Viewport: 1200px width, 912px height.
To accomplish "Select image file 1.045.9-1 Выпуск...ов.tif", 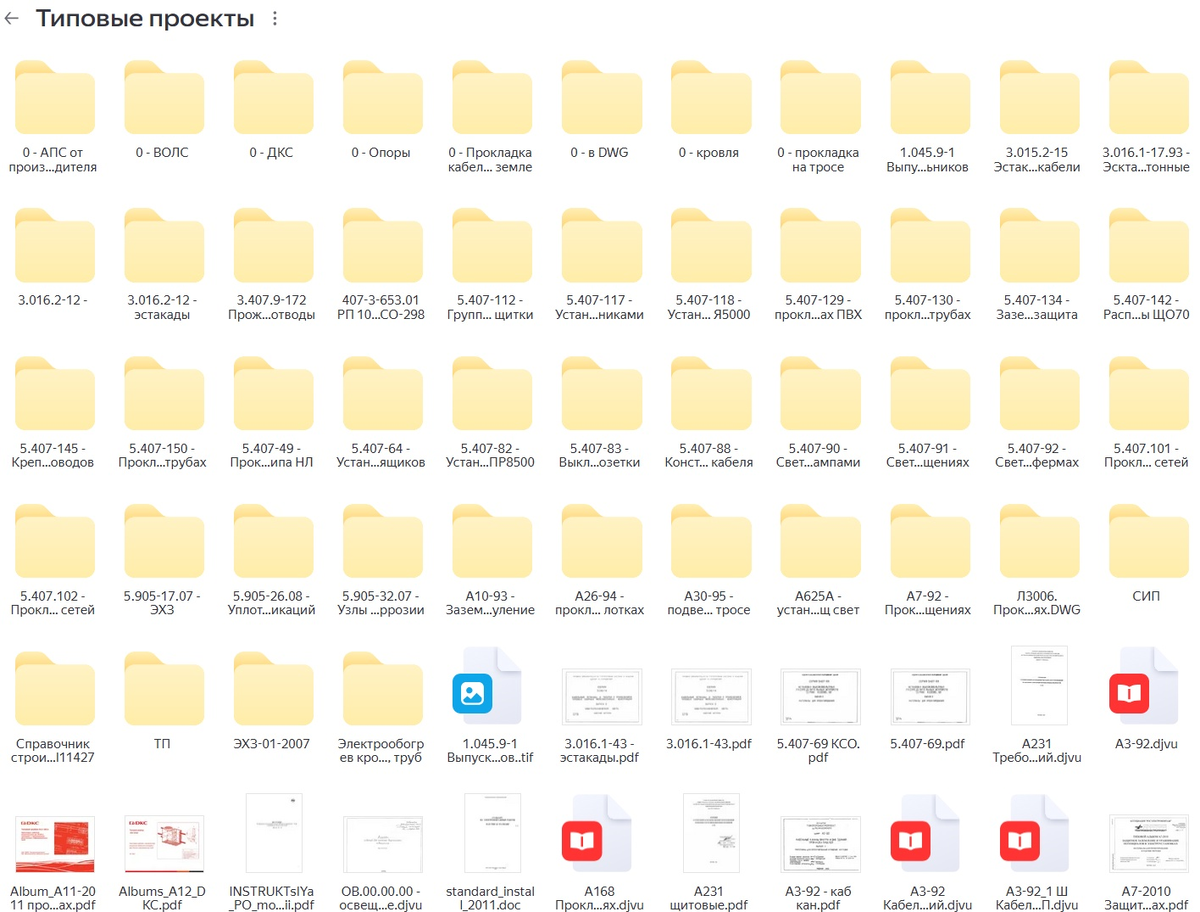I will pyautogui.click(x=487, y=686).
